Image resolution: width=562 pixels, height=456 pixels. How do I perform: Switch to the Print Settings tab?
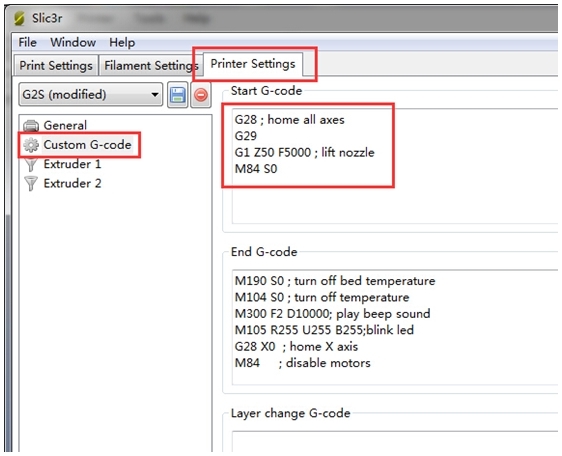[x=56, y=66]
